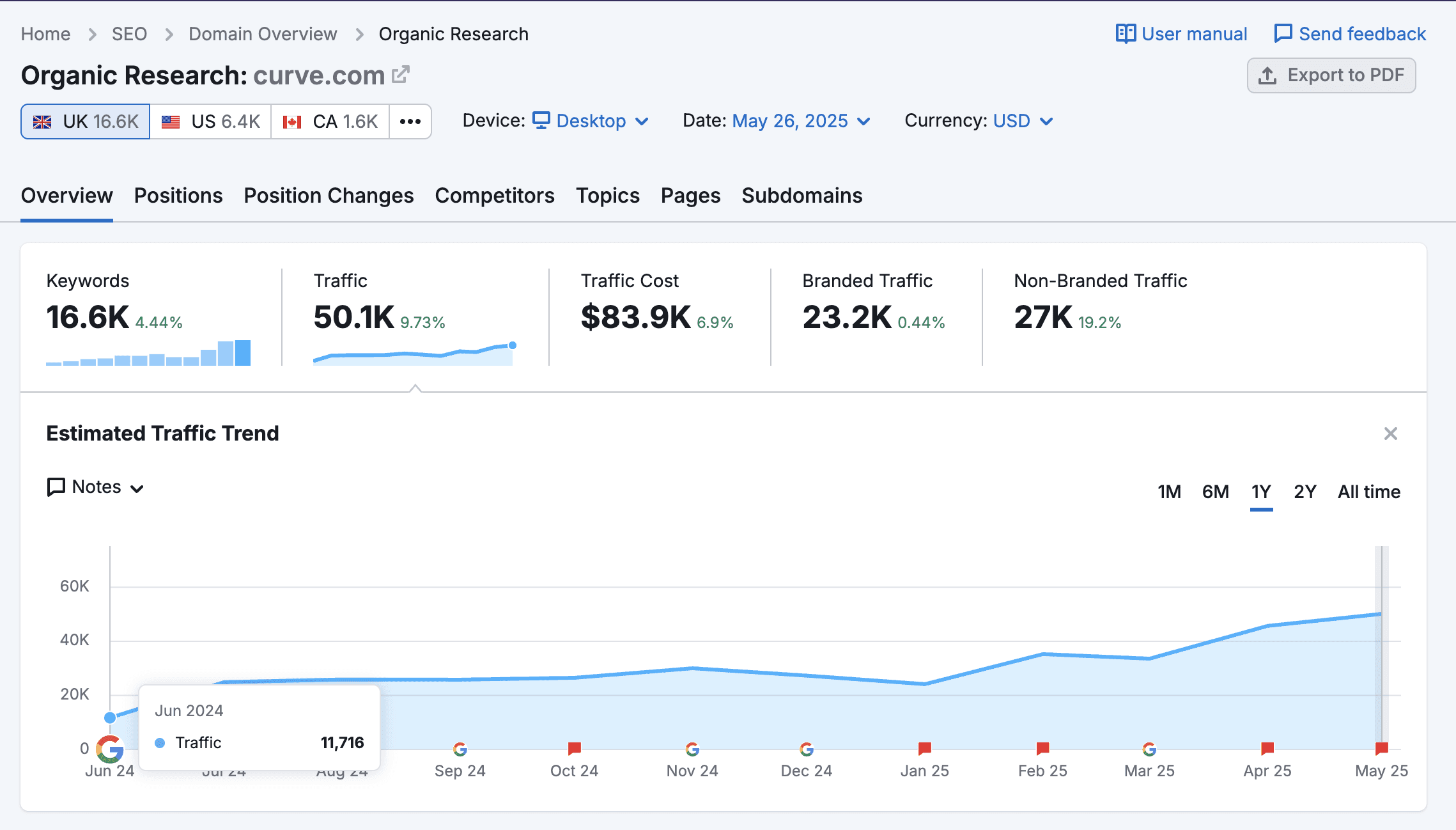Screen dimensions: 1456x830
Task: Open the Competitors tab
Action: pyautogui.click(x=495, y=196)
